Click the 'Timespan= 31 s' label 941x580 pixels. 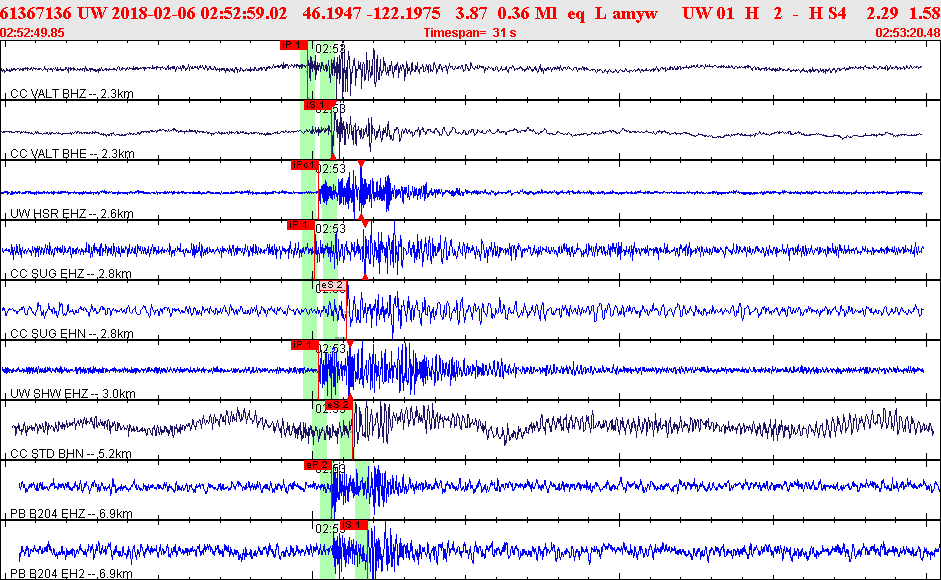tap(470, 32)
